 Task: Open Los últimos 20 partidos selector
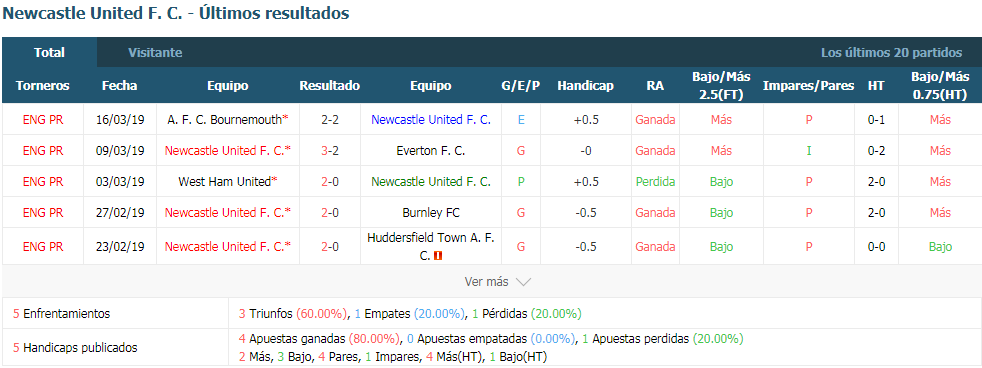click(891, 53)
